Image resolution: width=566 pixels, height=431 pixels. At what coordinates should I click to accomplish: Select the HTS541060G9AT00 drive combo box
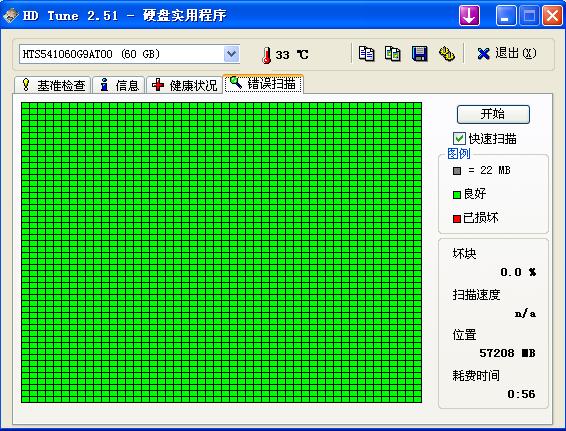coord(129,54)
